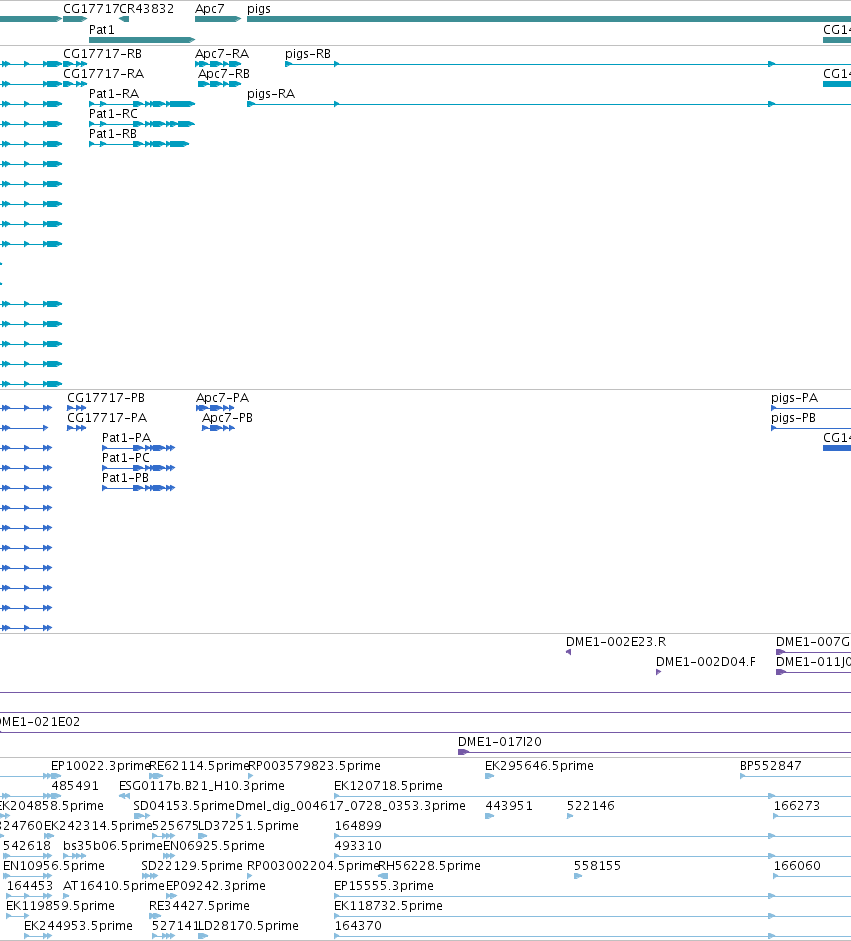Click the pigs-RA transcript label
The image size is (851, 941).
(271, 94)
